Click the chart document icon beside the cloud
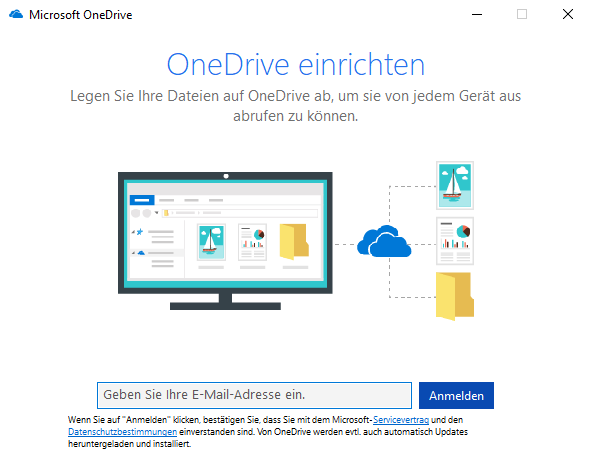 click(455, 241)
